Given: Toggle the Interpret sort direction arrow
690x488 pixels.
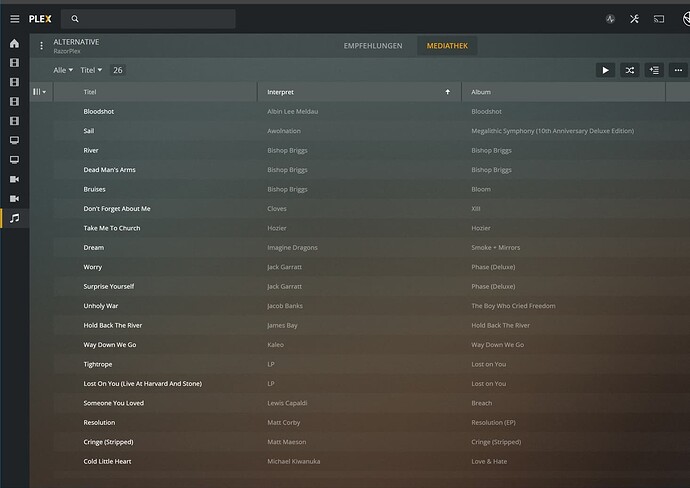Looking at the screenshot, I should click(x=448, y=92).
